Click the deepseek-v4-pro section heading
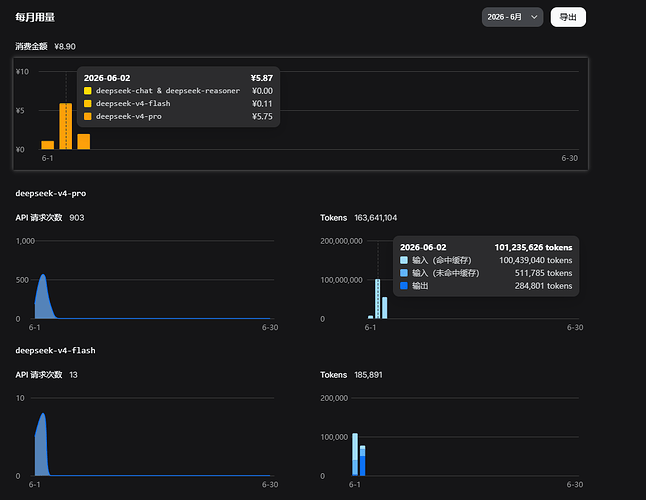The height and width of the screenshot is (500, 646). 51,194
